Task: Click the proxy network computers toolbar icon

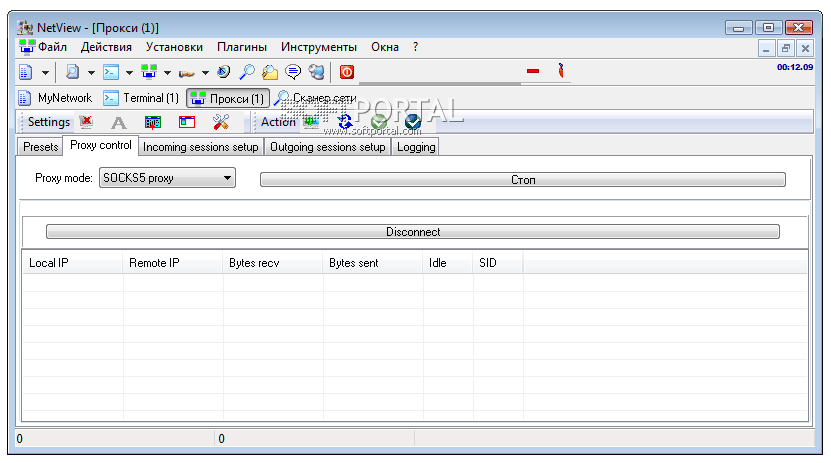Action: click(149, 72)
